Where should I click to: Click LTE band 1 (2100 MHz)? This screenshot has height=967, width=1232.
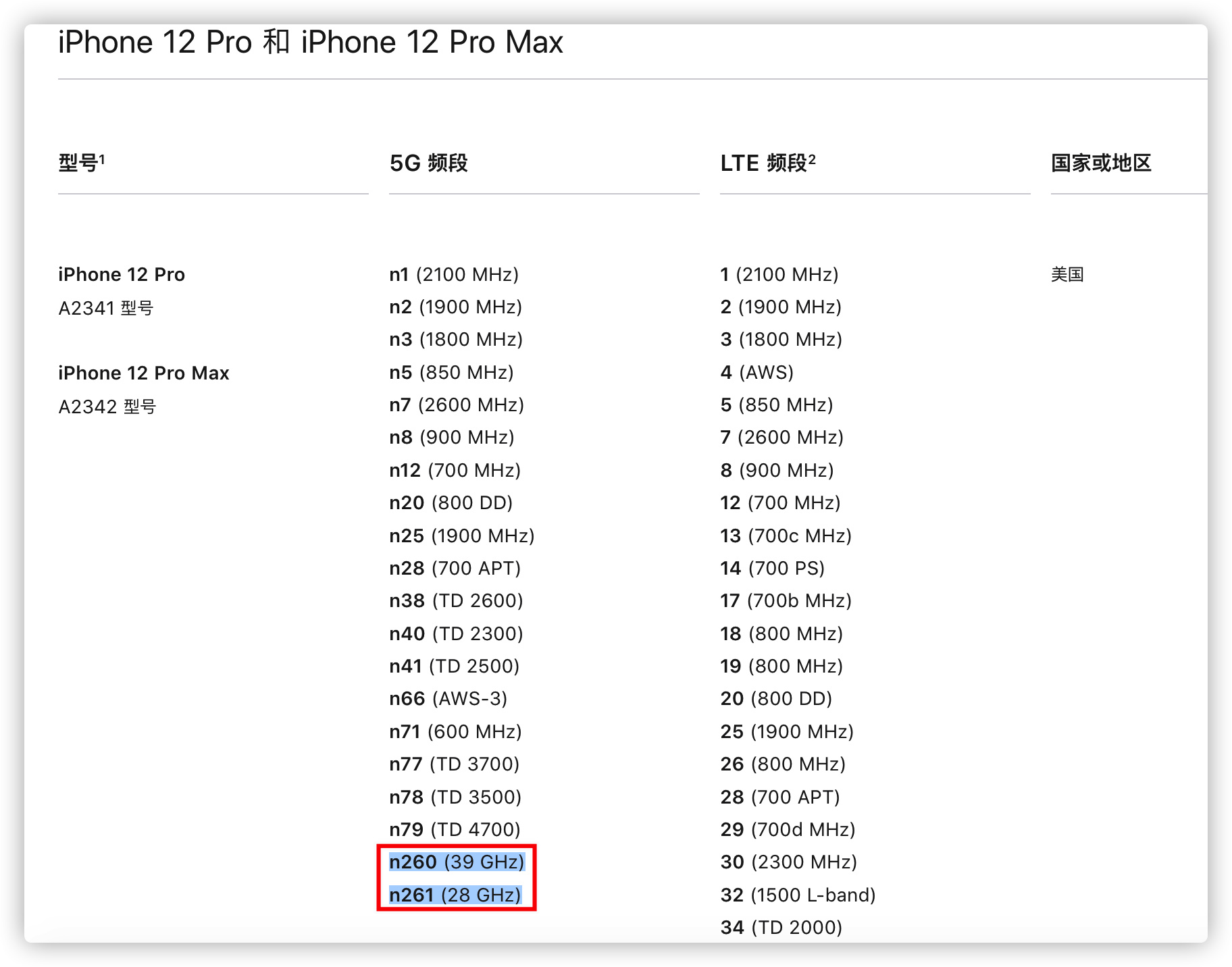779,274
